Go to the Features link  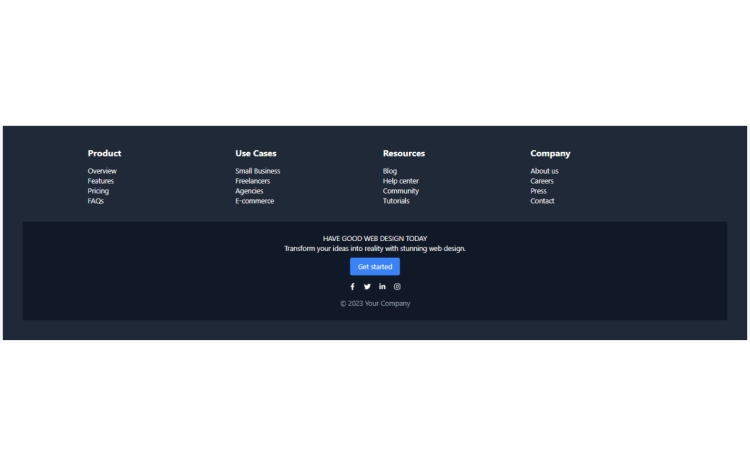click(100, 181)
